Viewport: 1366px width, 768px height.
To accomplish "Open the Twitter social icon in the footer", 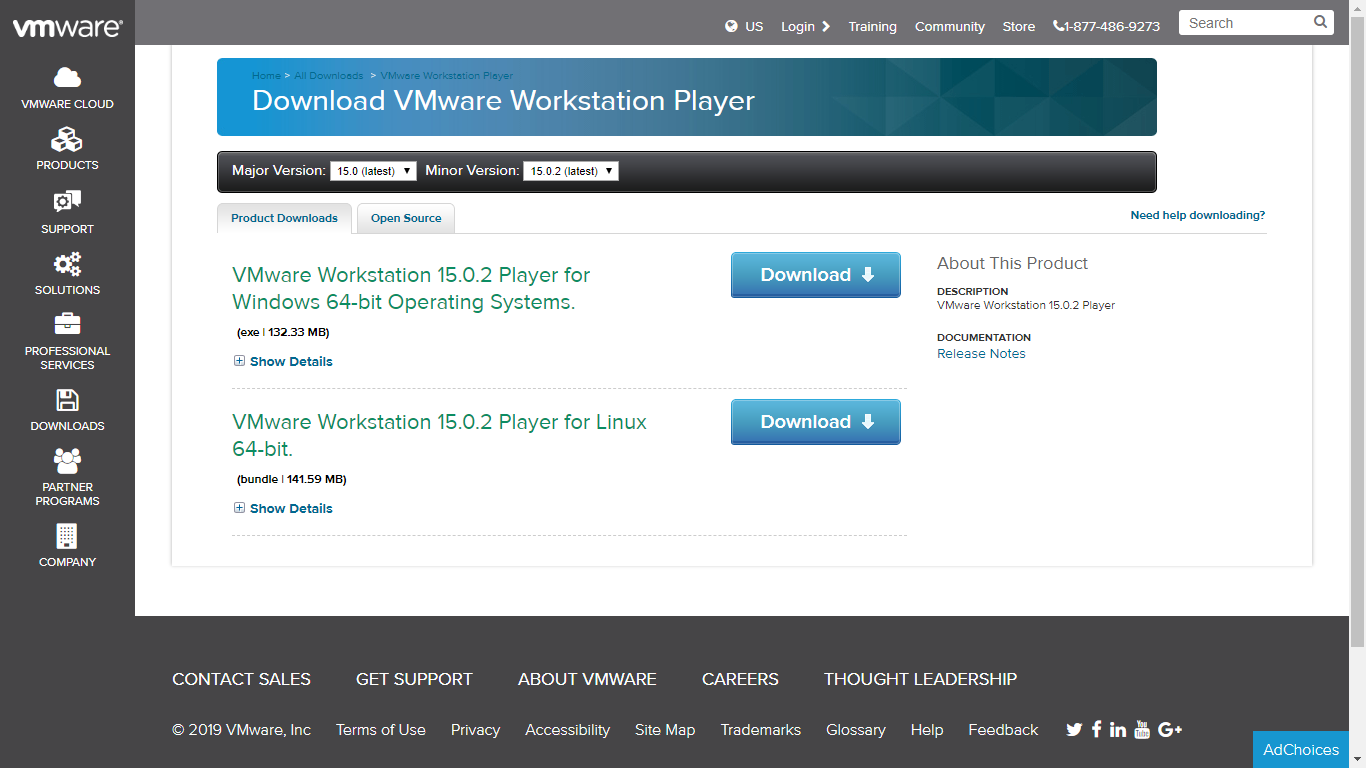I will (1074, 730).
